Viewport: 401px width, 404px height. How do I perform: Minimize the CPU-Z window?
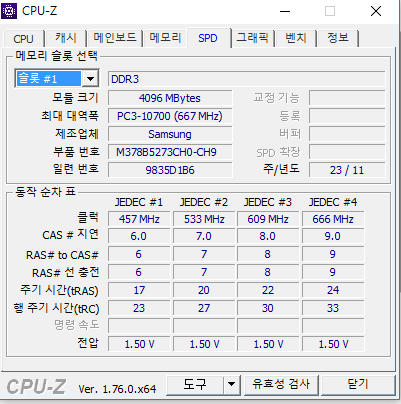coord(285,11)
